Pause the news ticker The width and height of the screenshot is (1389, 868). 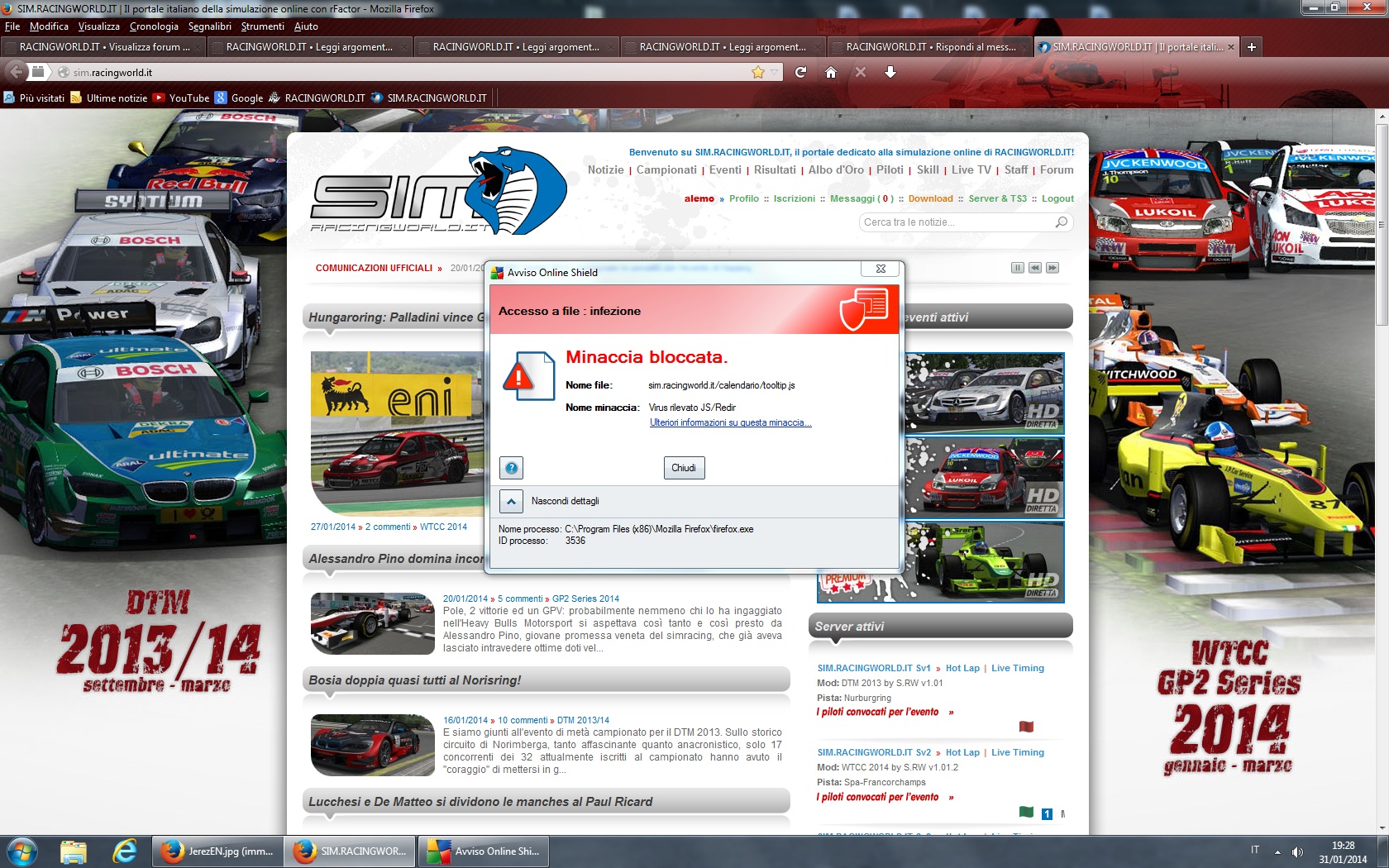[x=1018, y=268]
